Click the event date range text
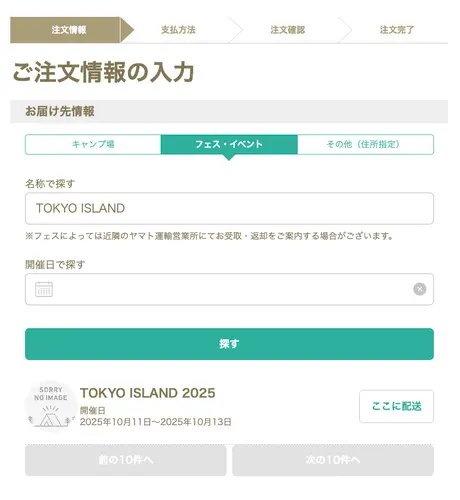Viewport: 460px width, 500px height. (156, 422)
